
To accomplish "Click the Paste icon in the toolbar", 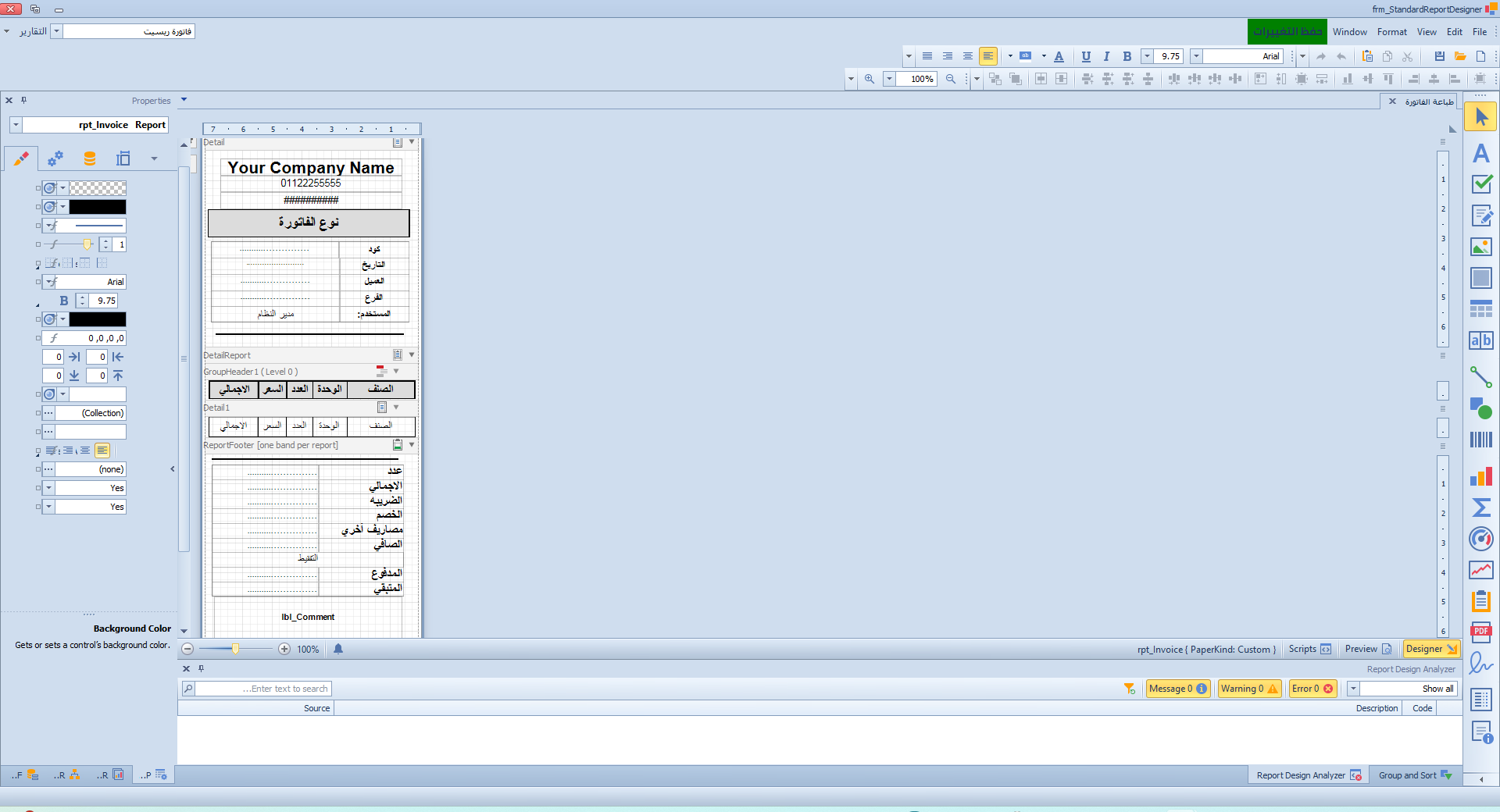I will pyautogui.click(x=1367, y=56).
